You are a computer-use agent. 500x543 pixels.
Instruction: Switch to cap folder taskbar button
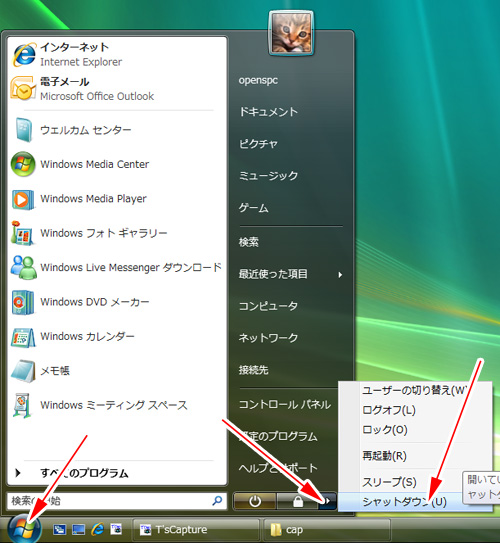327,529
